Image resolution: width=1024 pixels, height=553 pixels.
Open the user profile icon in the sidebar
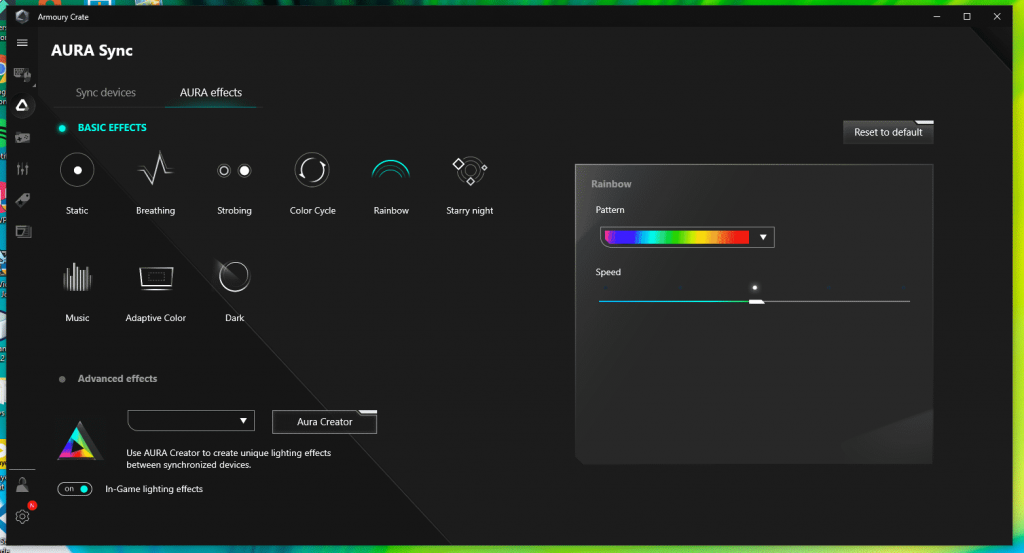tap(22, 484)
